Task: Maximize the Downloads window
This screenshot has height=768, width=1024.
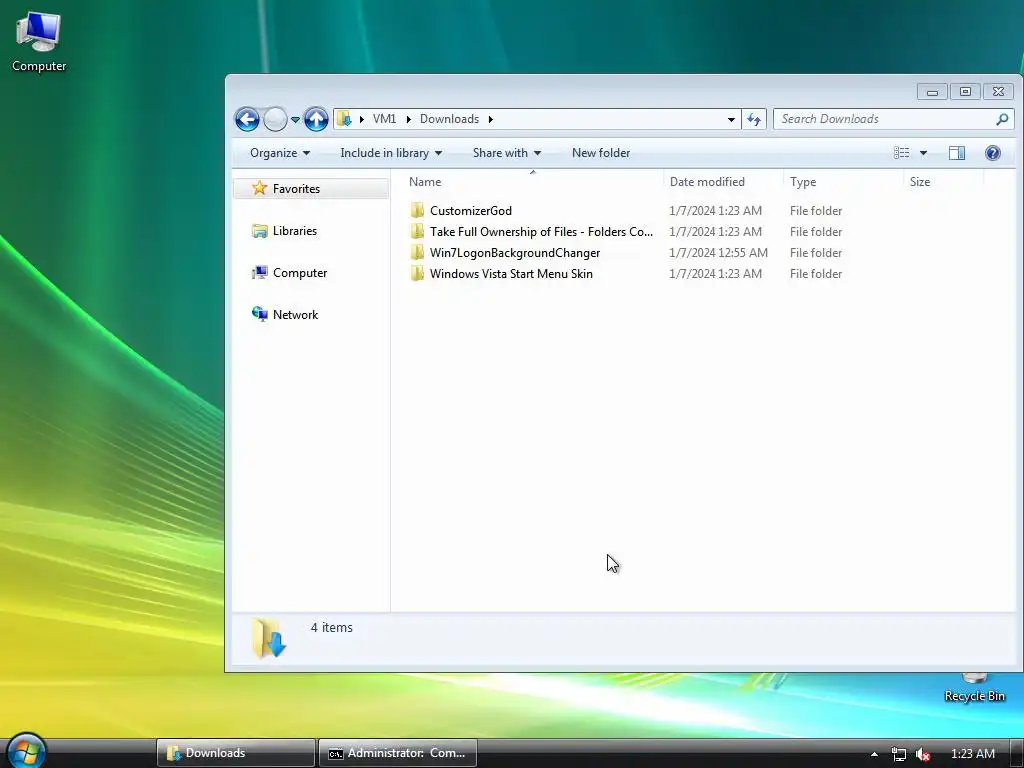Action: pyautogui.click(x=965, y=91)
